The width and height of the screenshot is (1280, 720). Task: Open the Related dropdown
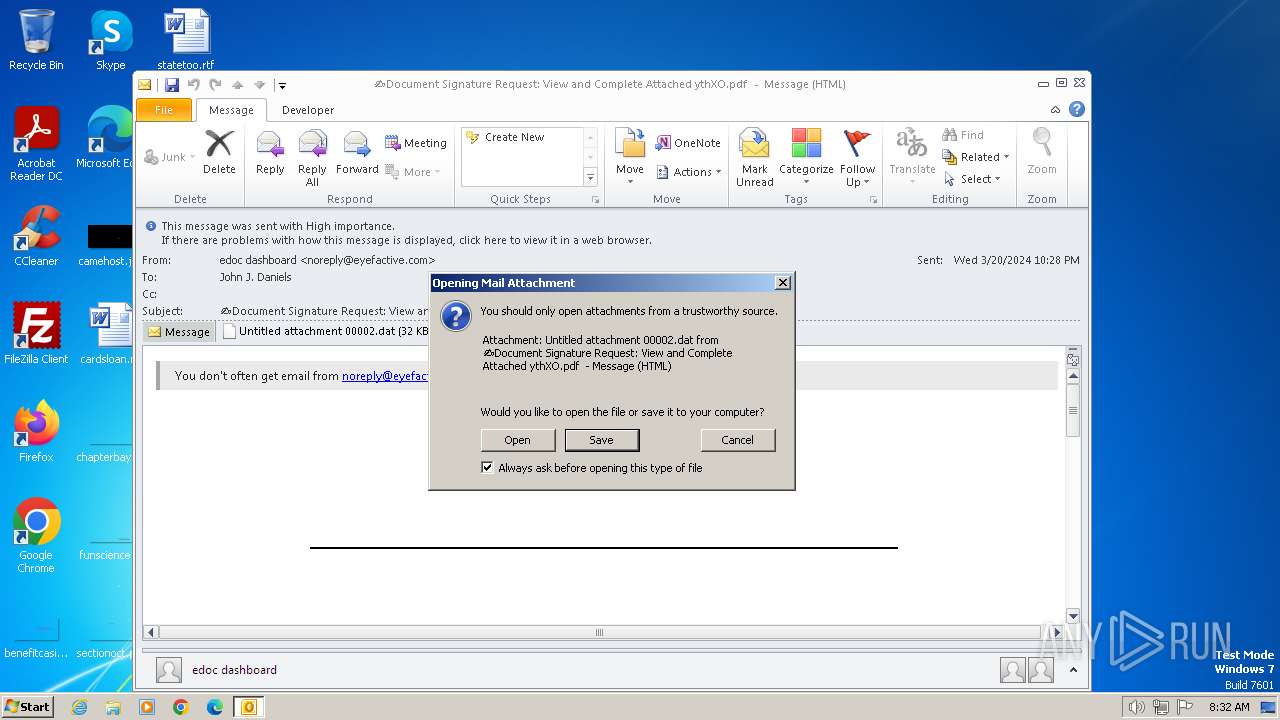tap(976, 157)
